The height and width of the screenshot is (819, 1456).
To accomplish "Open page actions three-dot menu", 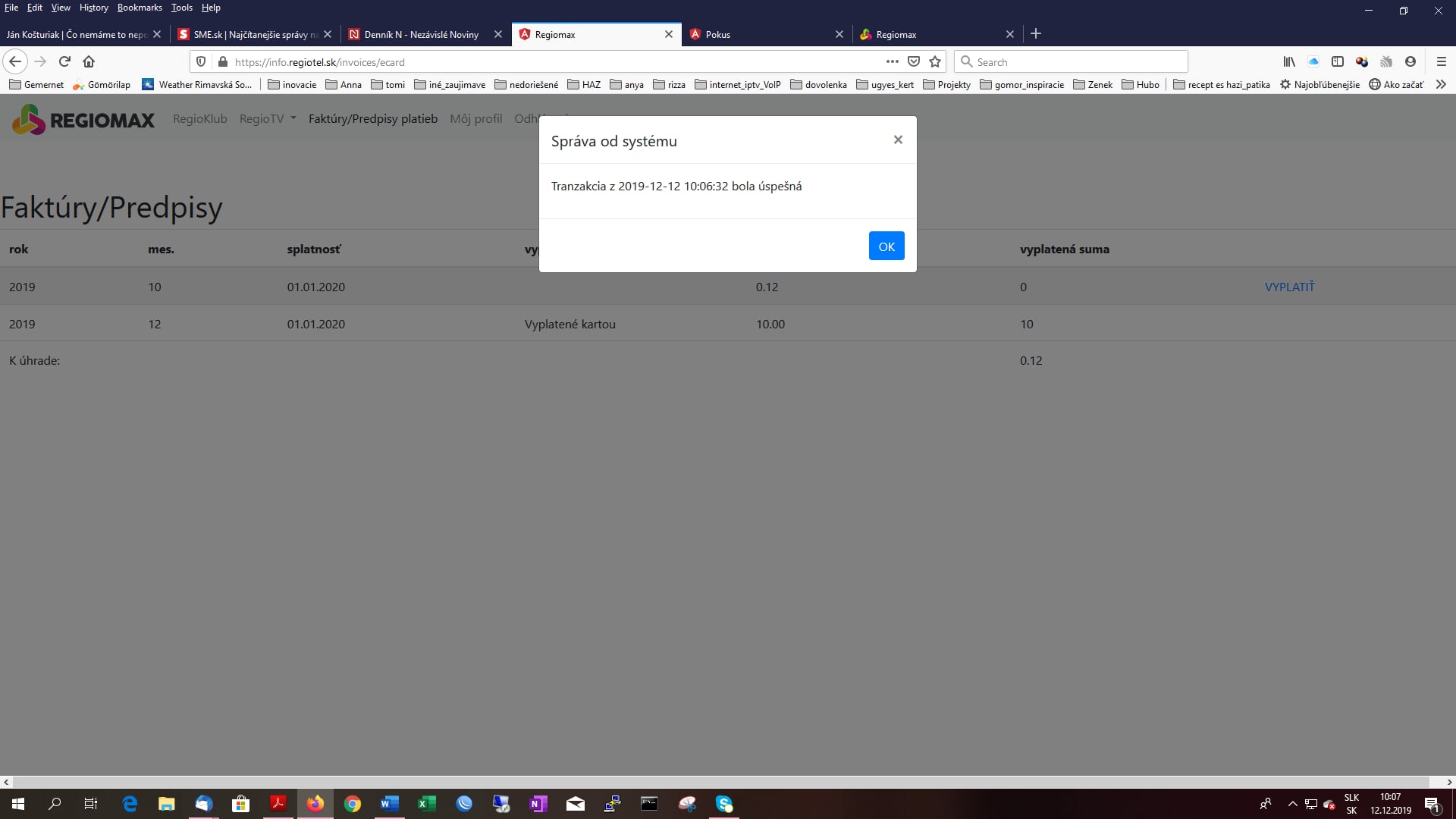I will (x=892, y=61).
